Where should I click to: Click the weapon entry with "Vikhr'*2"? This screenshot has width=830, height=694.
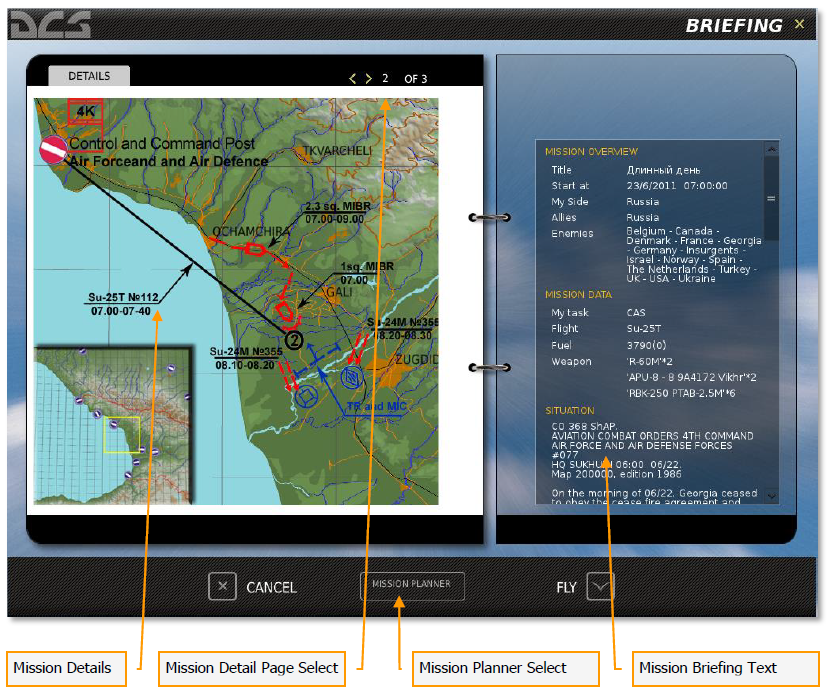click(x=692, y=377)
